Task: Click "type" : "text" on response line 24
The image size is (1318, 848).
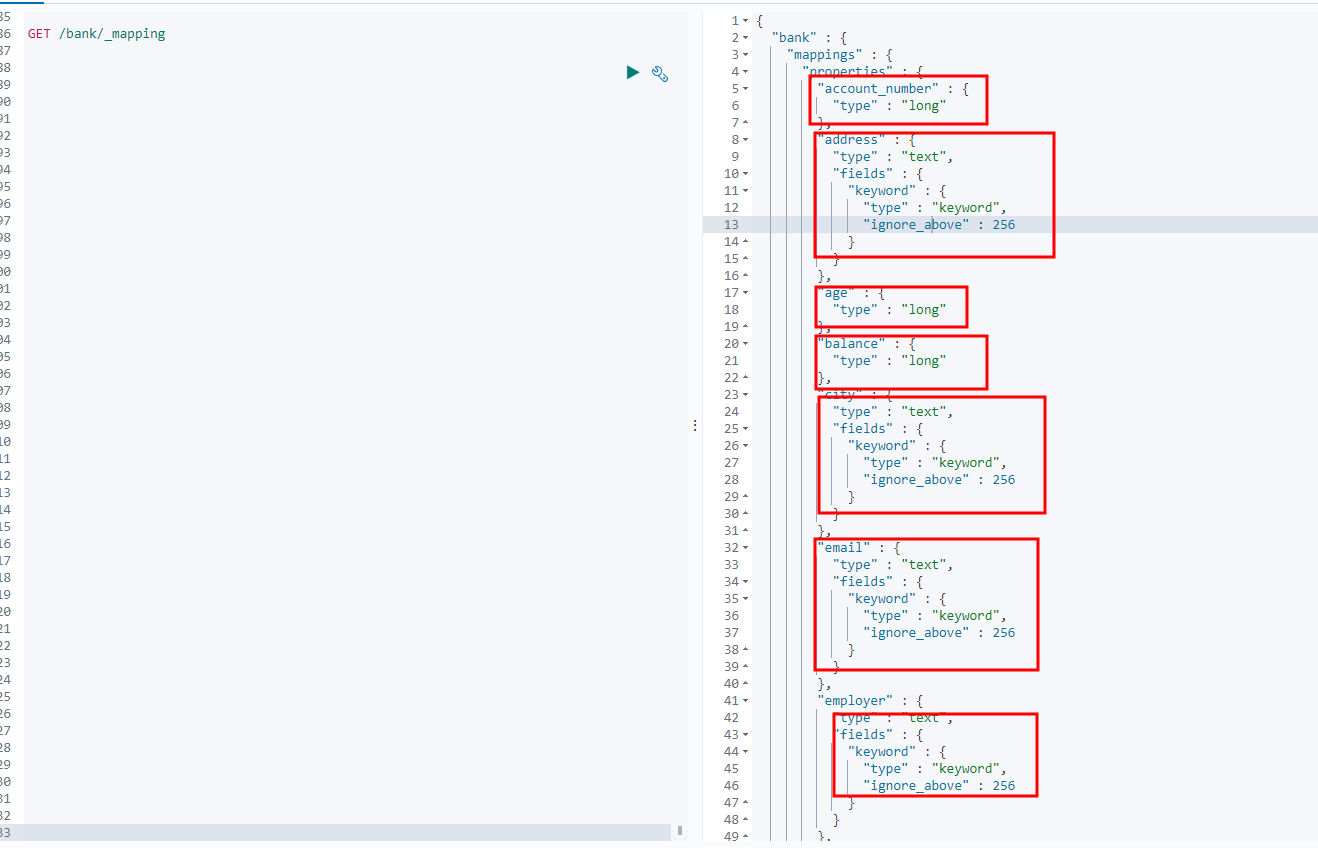Action: [x=892, y=412]
